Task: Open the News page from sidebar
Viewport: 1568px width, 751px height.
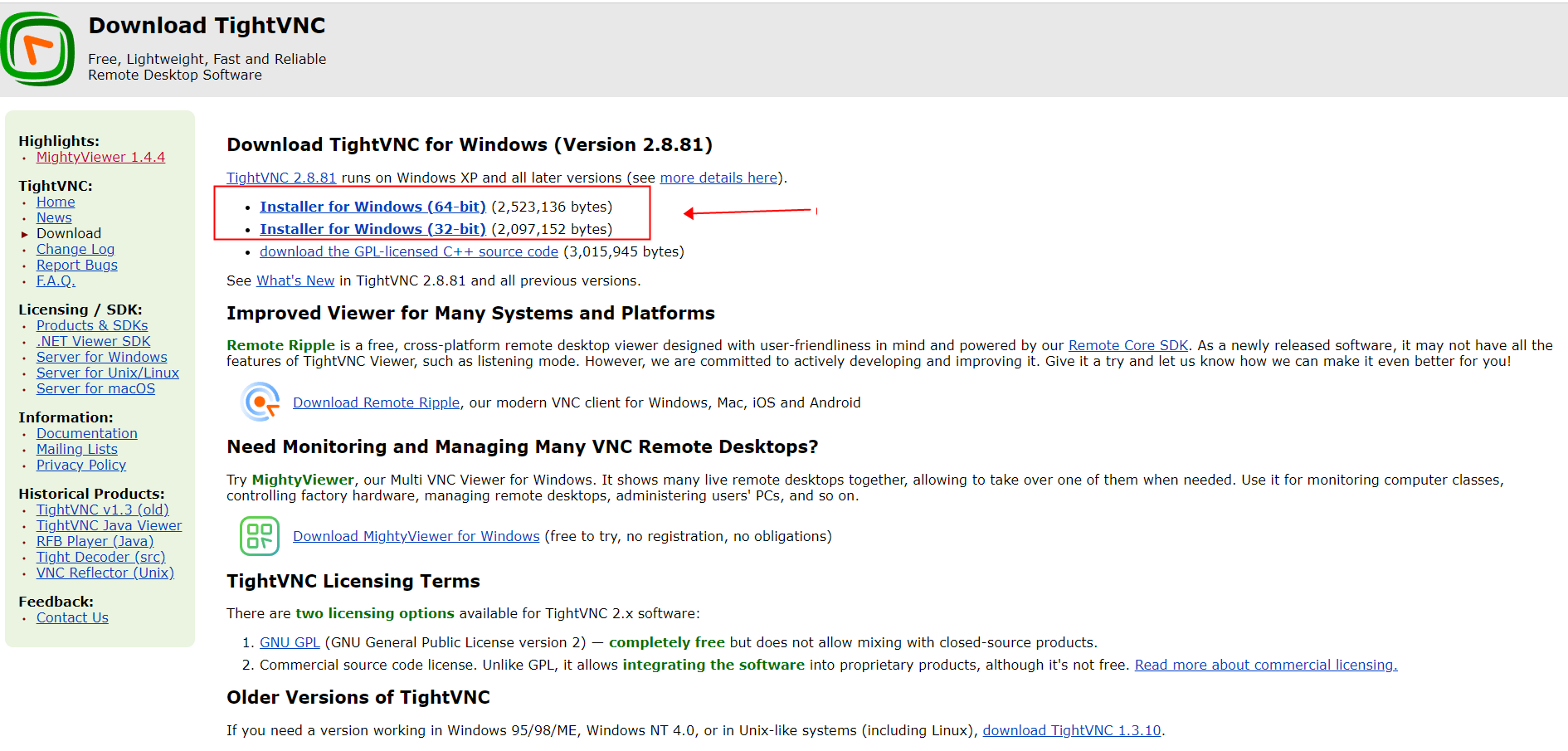Action: (x=54, y=217)
